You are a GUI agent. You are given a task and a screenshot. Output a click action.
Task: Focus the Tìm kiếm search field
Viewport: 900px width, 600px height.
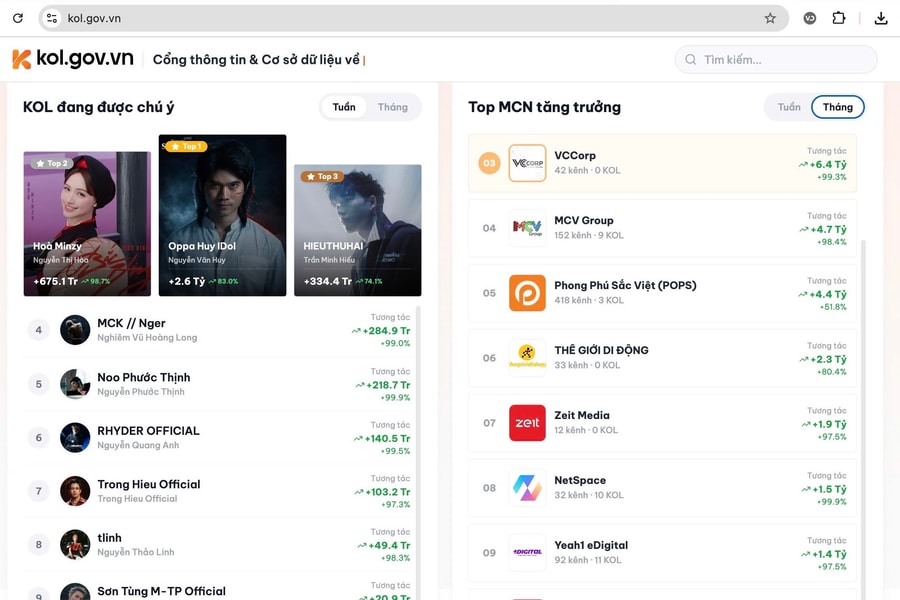point(776,60)
